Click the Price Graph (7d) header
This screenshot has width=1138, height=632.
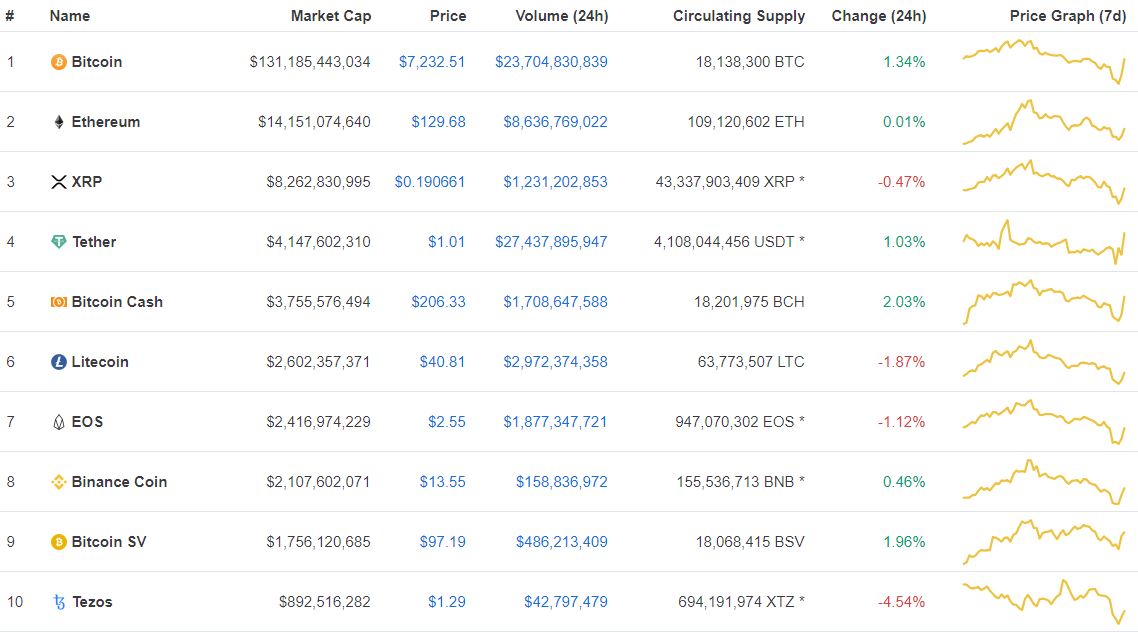(1068, 16)
